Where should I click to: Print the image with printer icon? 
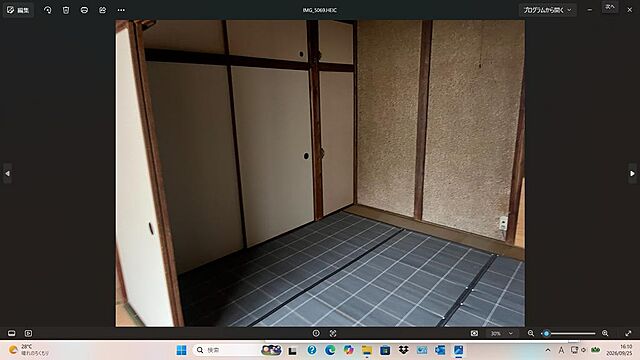[x=84, y=10]
